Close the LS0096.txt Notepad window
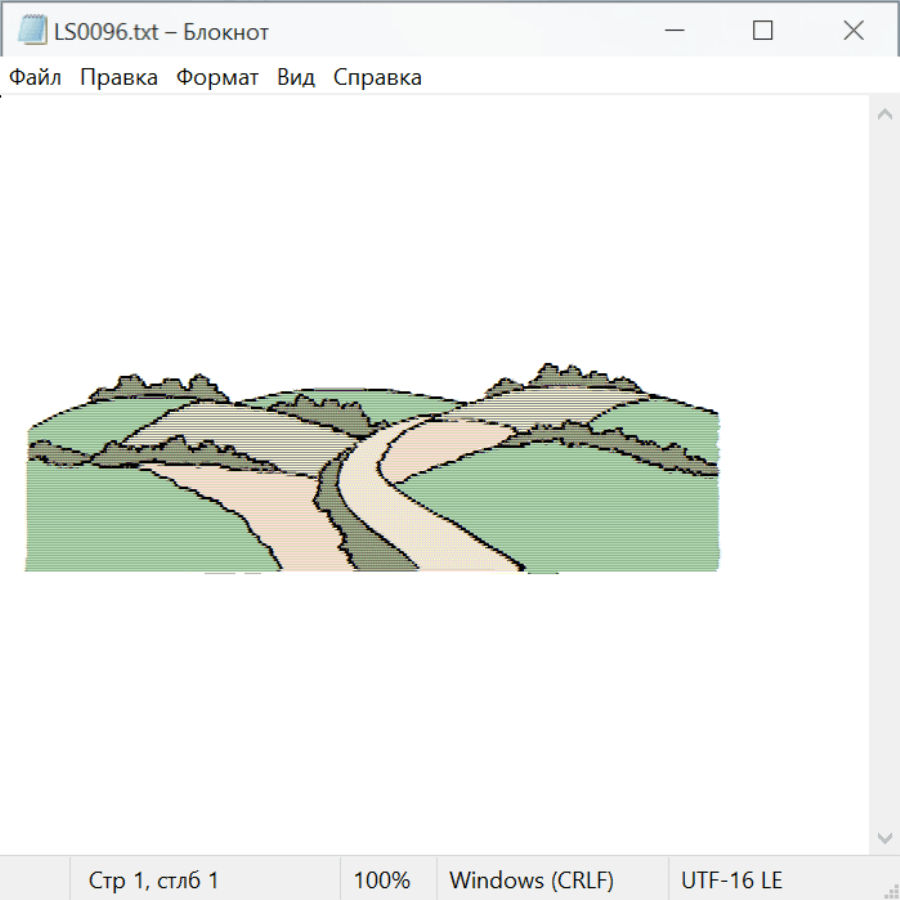The height and width of the screenshot is (900, 900). coord(853,31)
